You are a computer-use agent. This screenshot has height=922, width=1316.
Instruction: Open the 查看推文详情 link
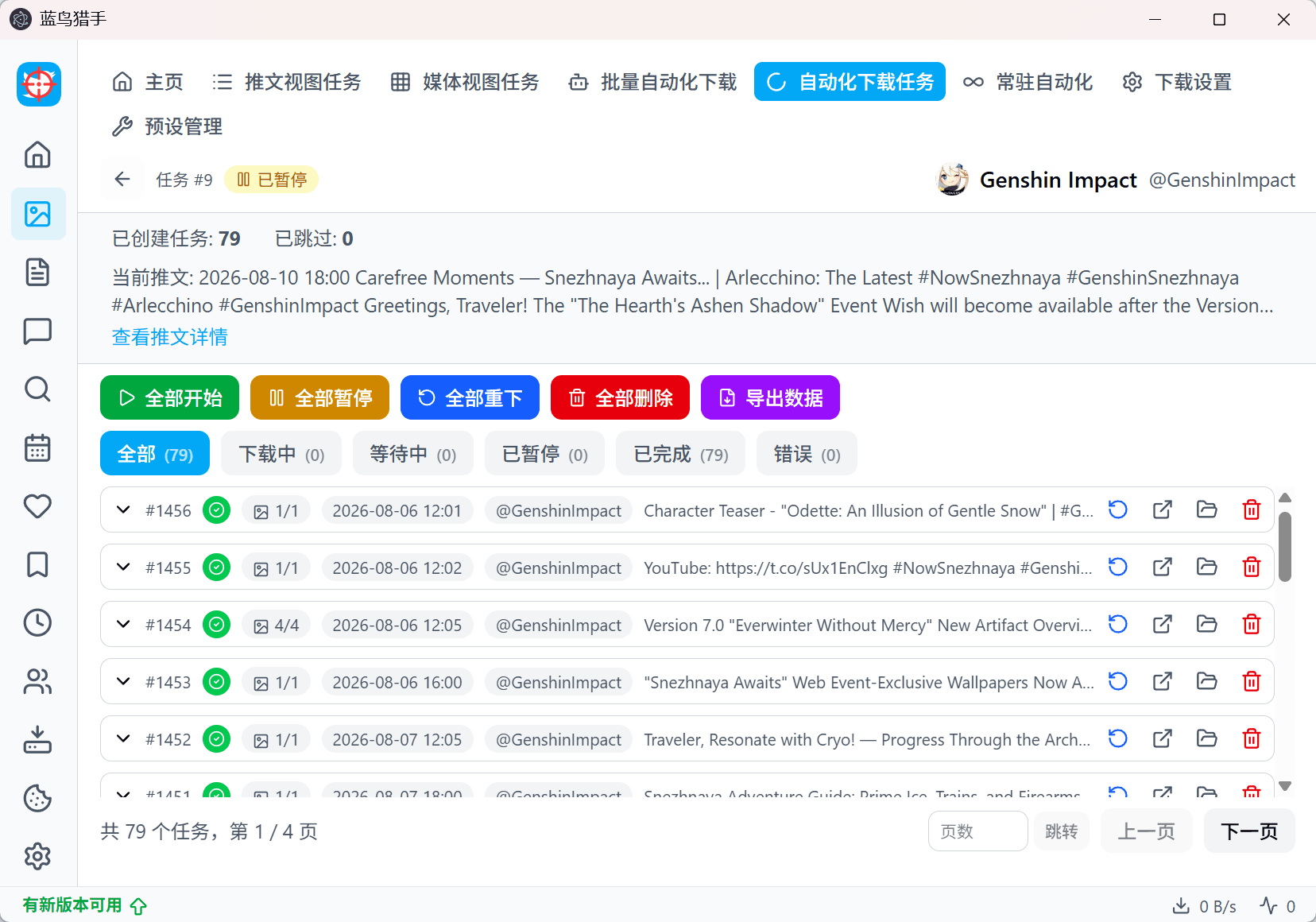169,338
